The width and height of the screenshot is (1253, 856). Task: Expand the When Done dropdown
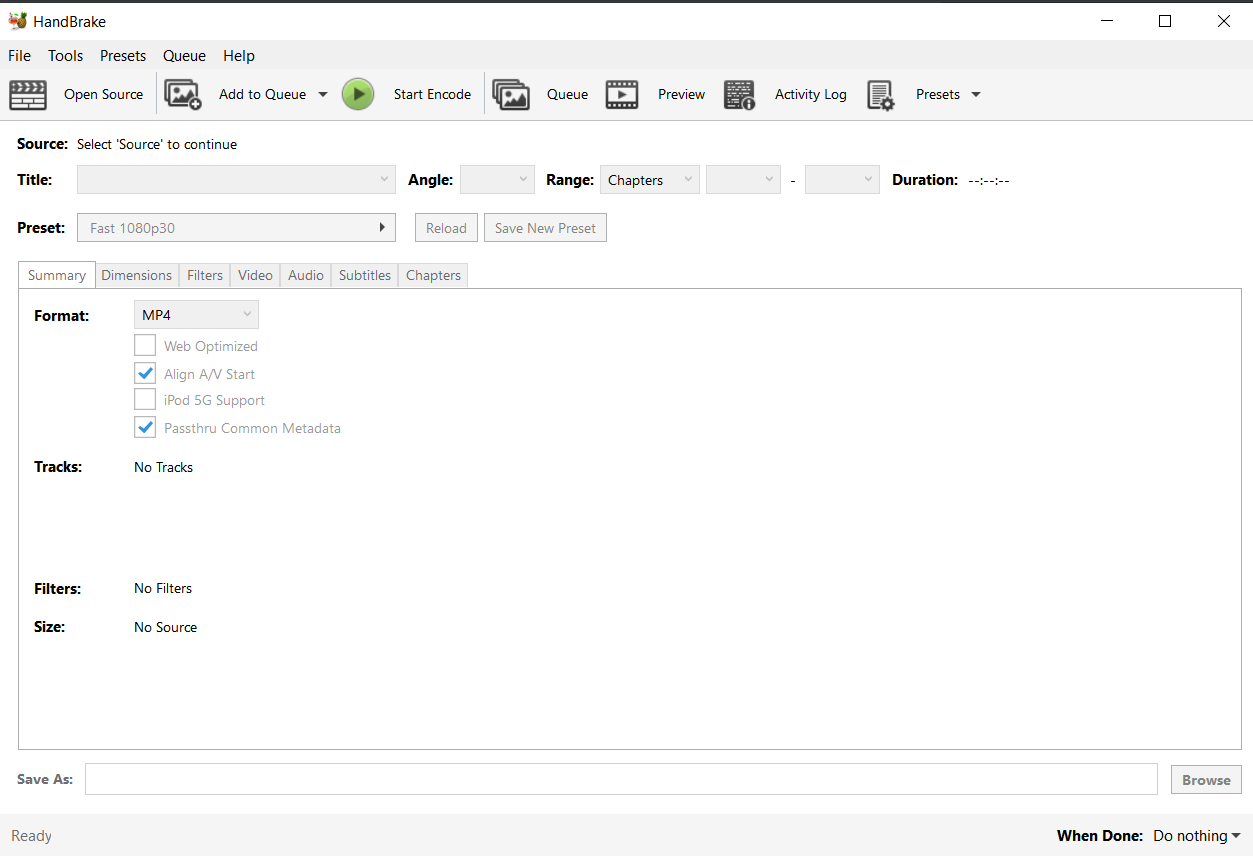pos(1196,835)
